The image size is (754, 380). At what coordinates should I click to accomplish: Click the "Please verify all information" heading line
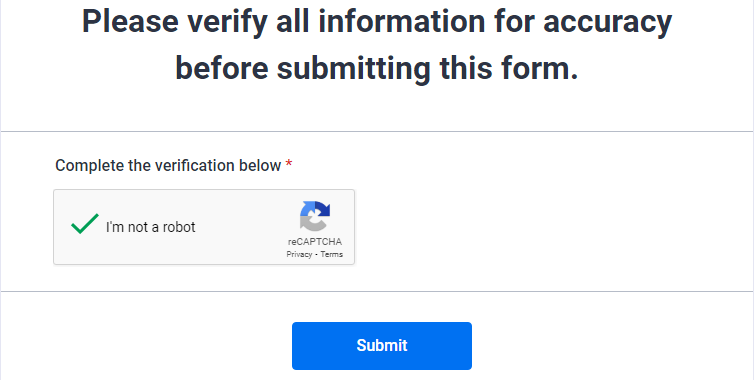[x=377, y=22]
